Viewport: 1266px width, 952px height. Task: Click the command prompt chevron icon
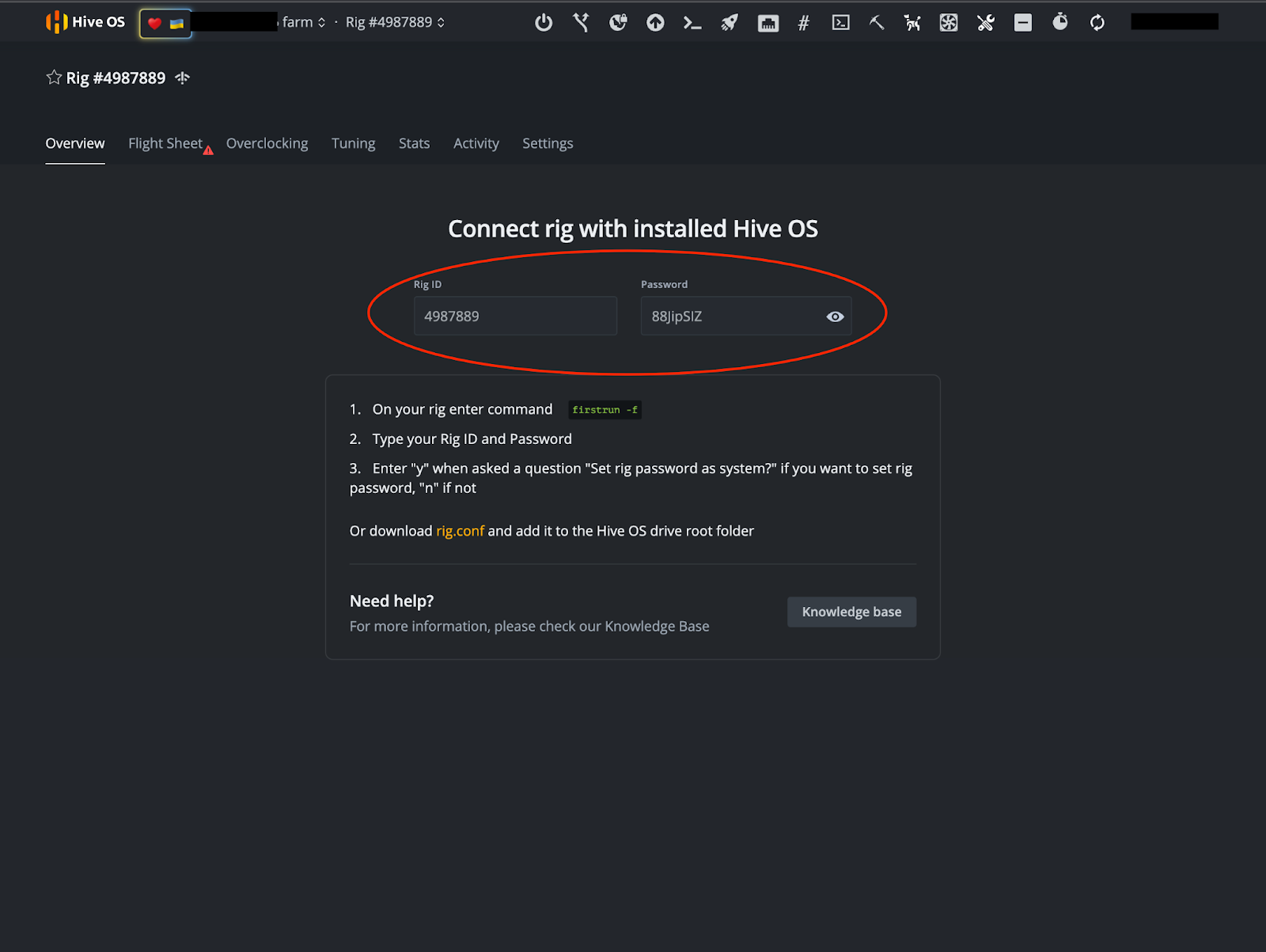click(x=692, y=22)
